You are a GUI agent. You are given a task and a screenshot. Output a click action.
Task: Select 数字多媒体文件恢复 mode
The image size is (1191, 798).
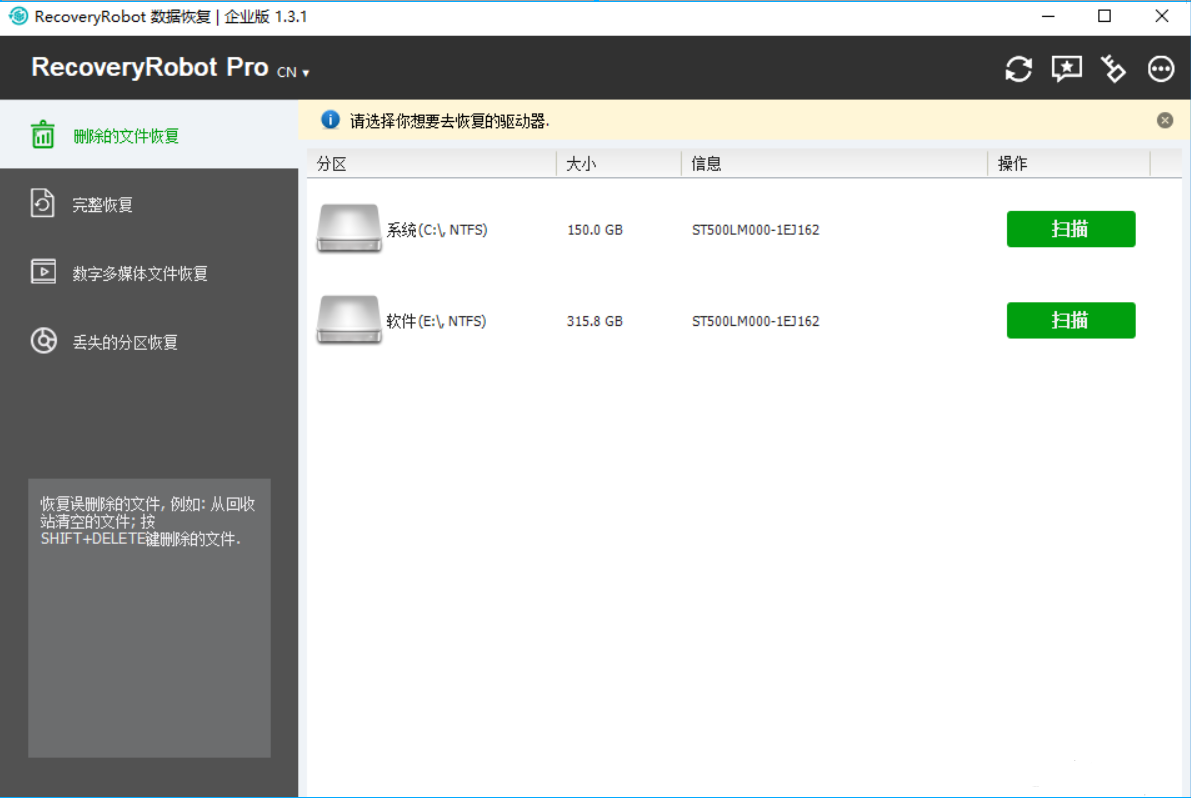click(149, 273)
